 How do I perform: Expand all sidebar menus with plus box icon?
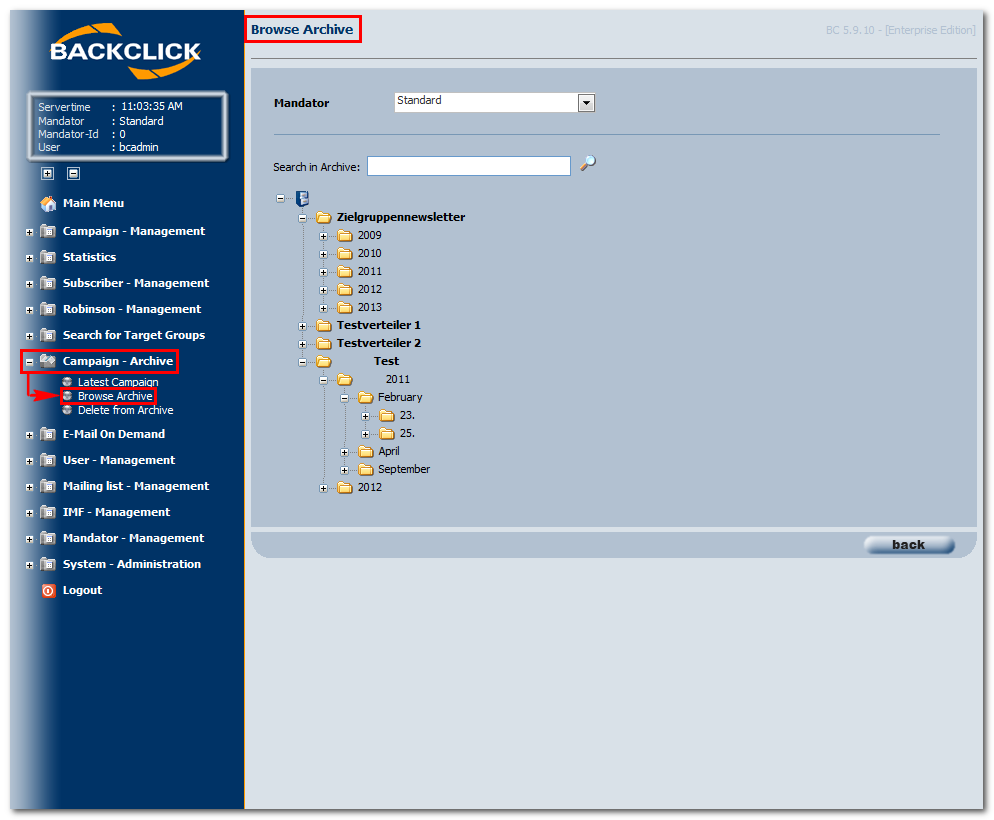click(48, 173)
